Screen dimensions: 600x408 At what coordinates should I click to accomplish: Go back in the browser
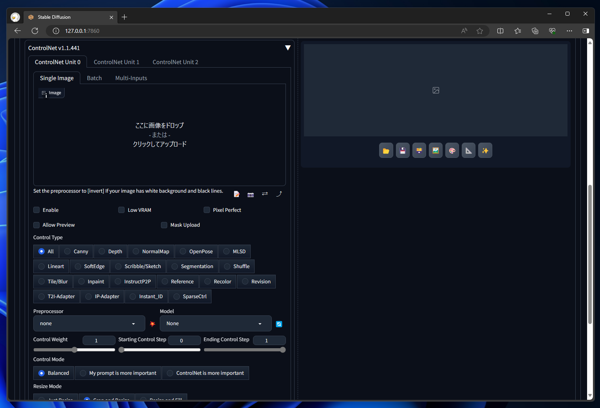[17, 31]
